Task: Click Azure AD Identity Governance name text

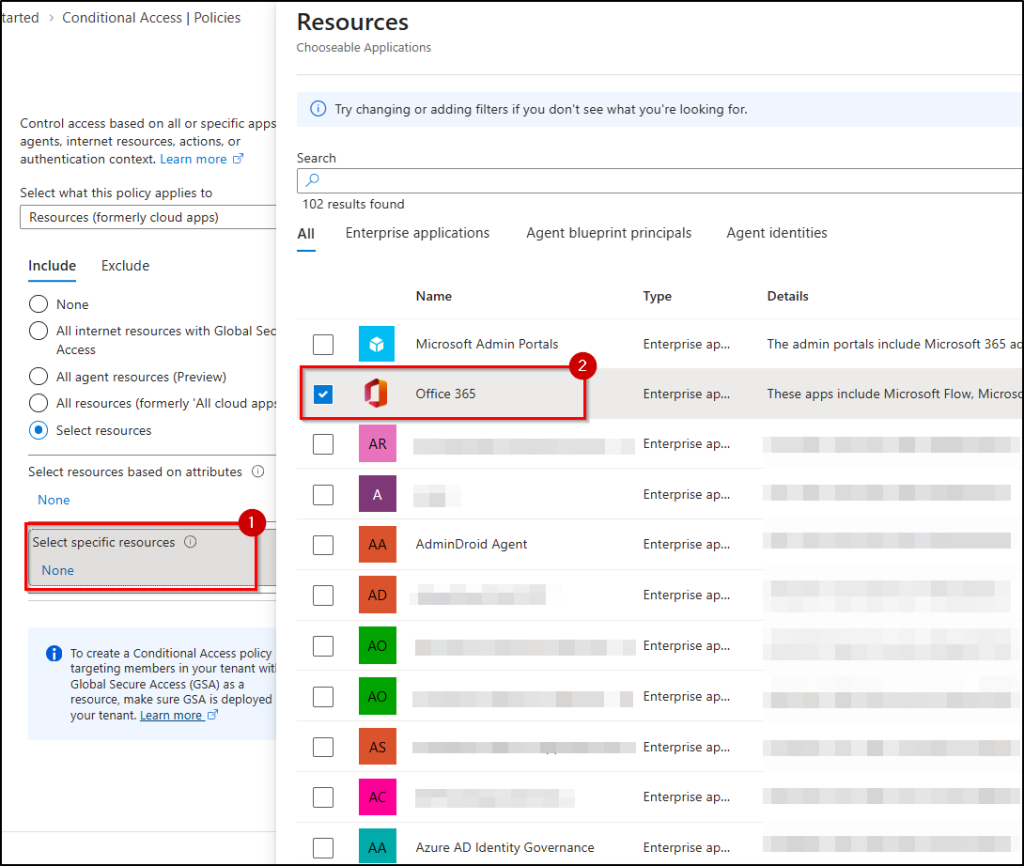Action: [505, 848]
